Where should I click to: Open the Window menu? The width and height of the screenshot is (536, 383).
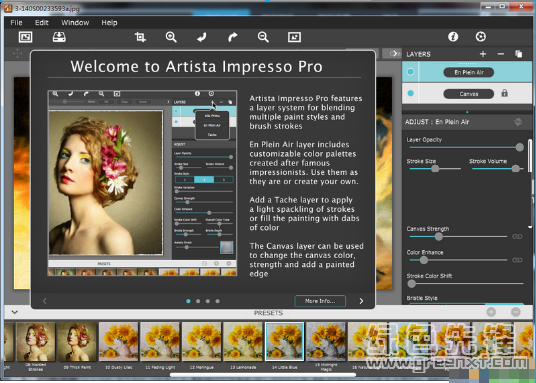[75, 23]
